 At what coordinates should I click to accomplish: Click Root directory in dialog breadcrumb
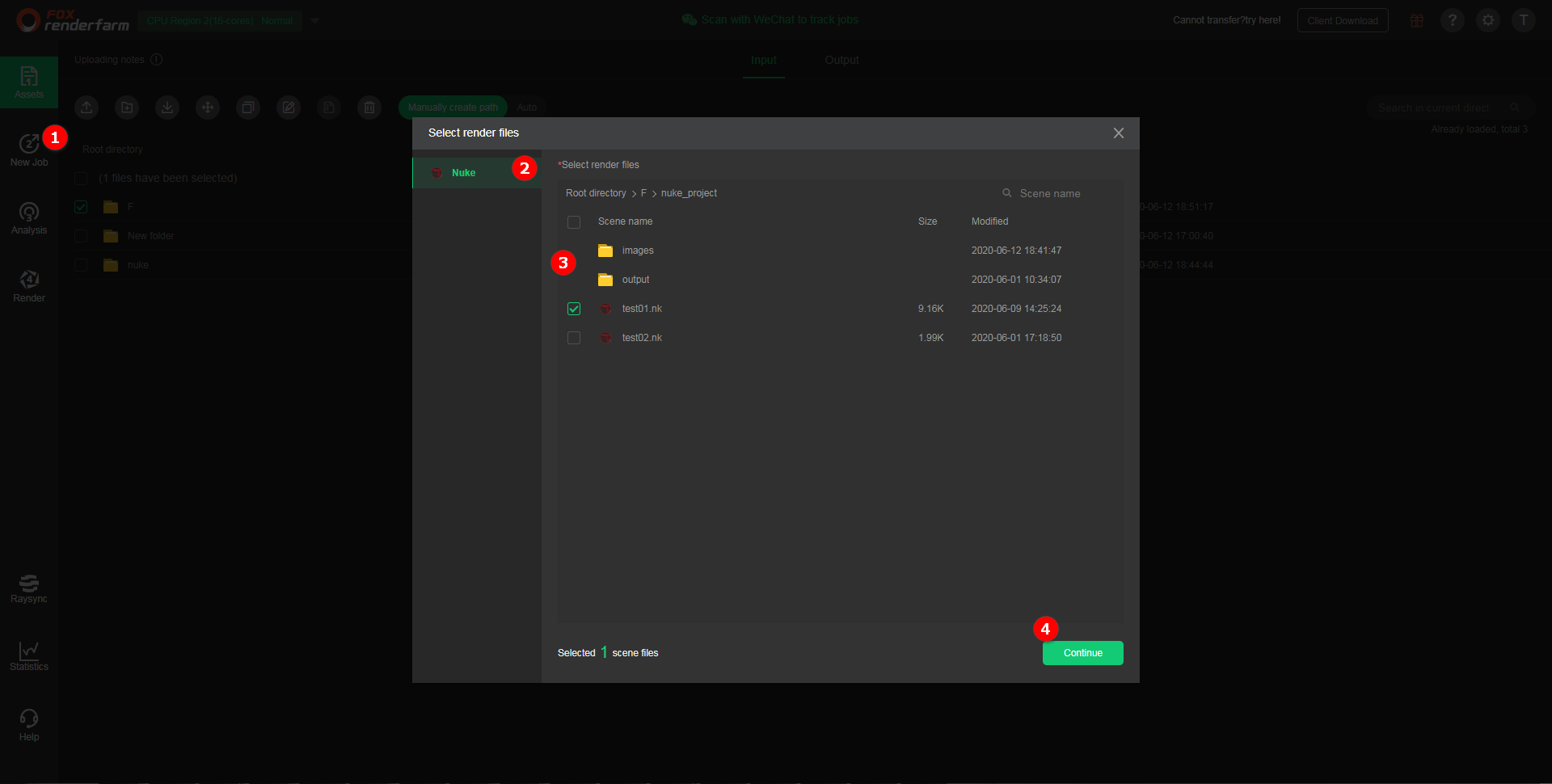tap(596, 193)
